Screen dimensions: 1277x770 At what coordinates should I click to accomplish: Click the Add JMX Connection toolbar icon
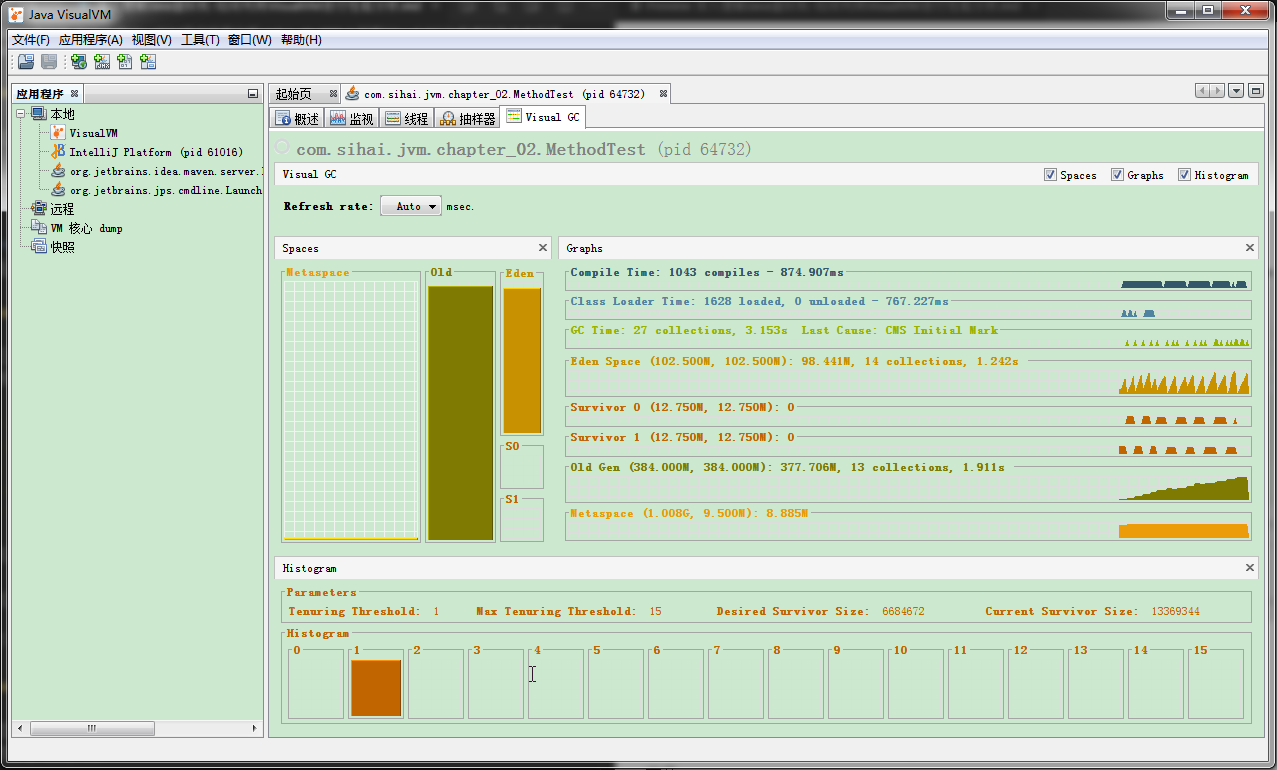tap(102, 62)
